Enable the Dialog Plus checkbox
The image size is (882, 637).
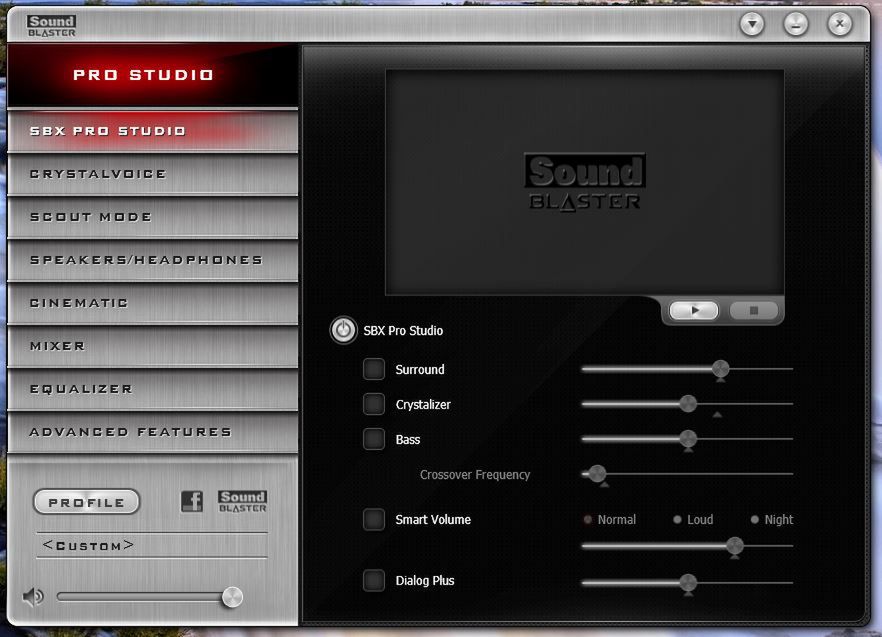click(374, 580)
